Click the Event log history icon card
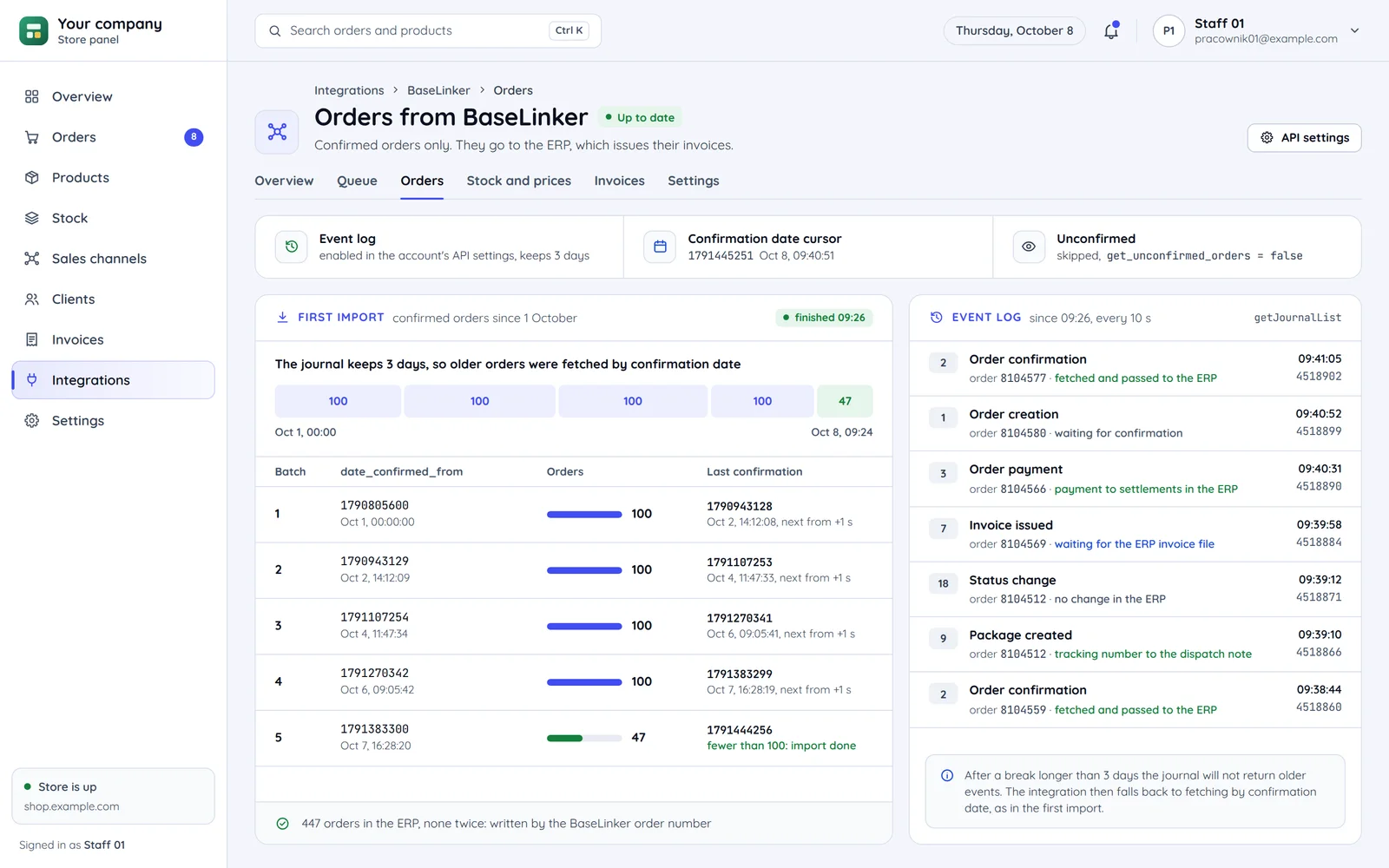Screen dimensions: 1389x868 (292, 247)
